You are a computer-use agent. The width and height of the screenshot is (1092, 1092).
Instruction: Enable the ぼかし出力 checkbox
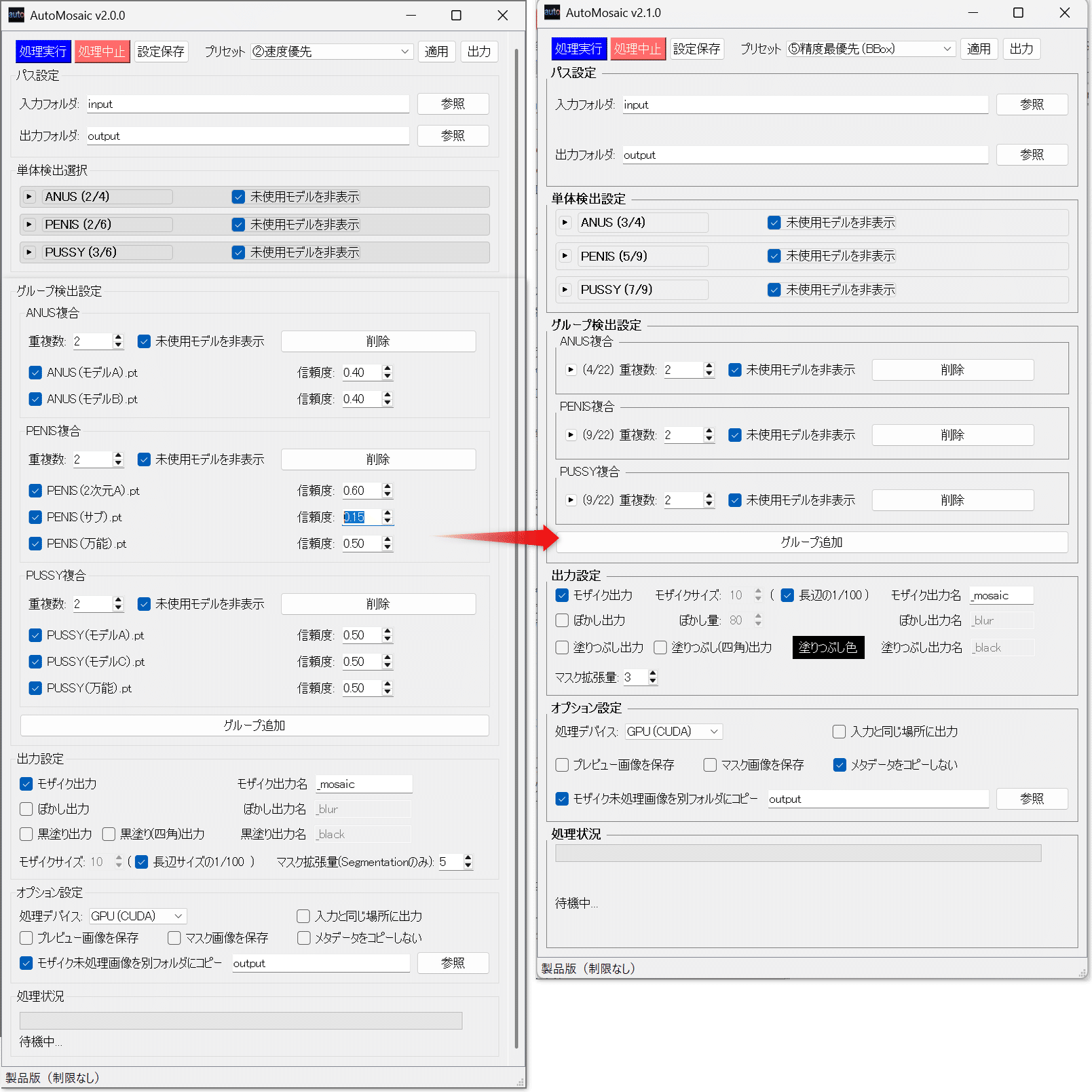pos(26,808)
